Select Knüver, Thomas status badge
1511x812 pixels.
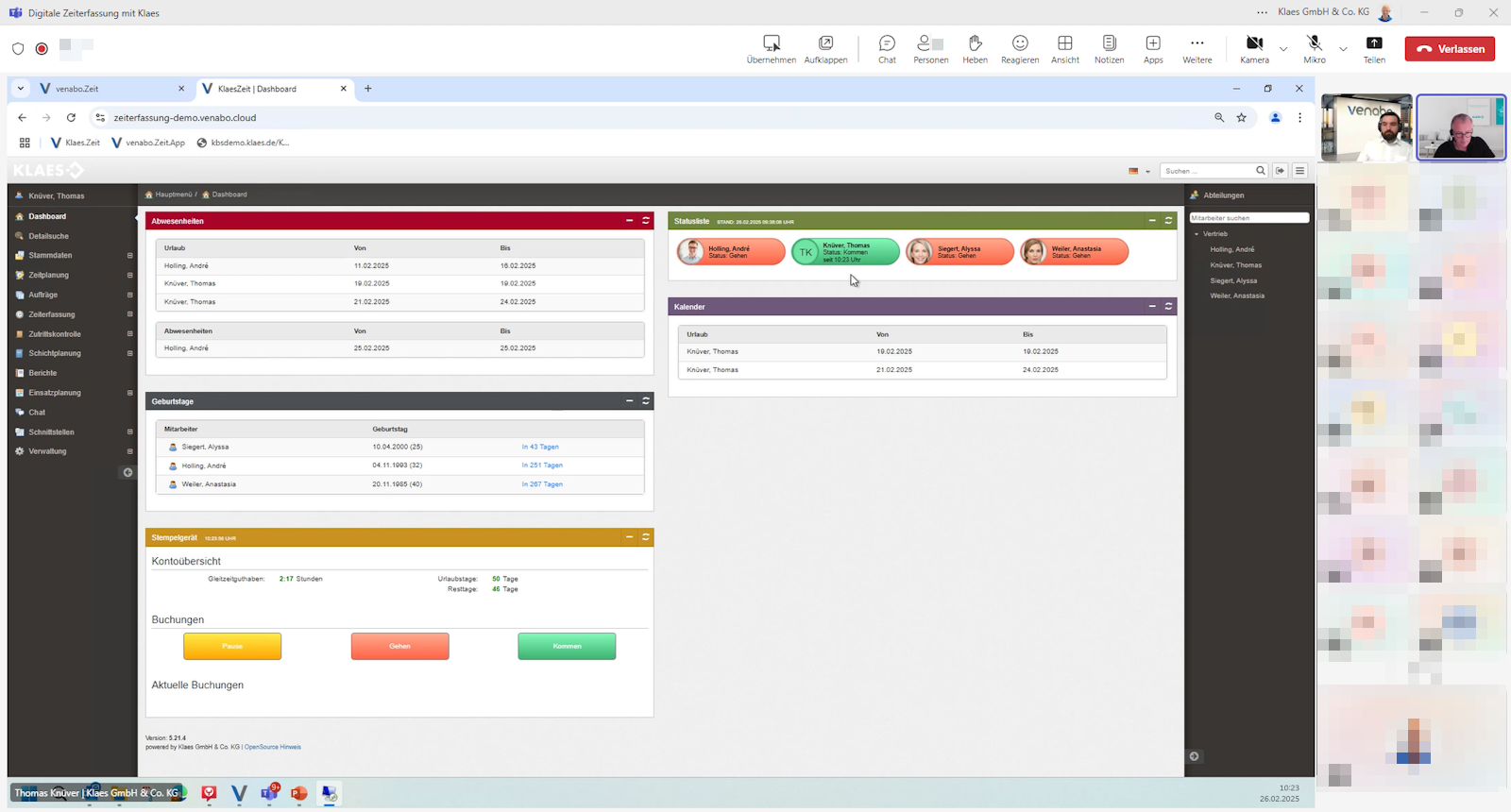pos(845,252)
